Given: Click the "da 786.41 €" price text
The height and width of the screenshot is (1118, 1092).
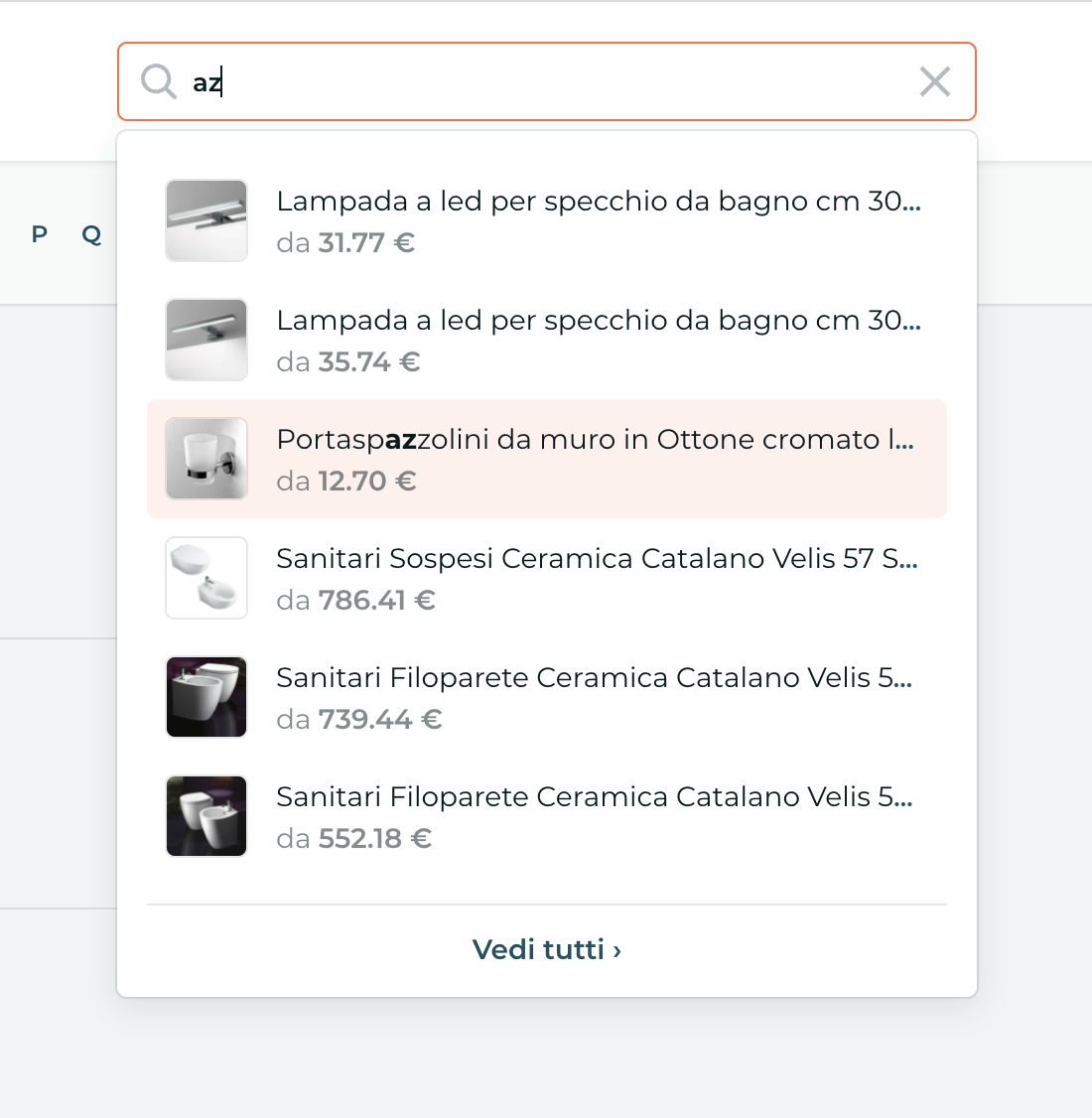Looking at the screenshot, I should click(355, 601).
